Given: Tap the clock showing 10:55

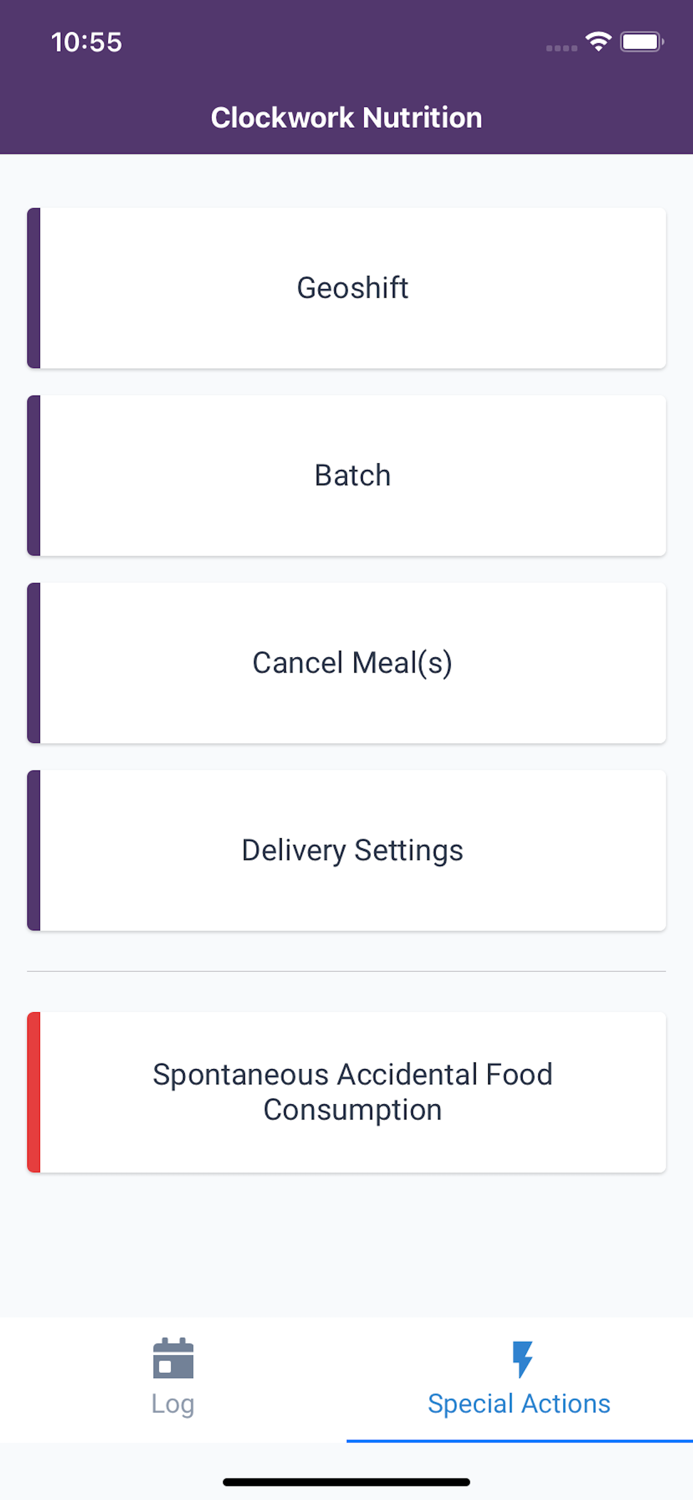Looking at the screenshot, I should point(86,42).
